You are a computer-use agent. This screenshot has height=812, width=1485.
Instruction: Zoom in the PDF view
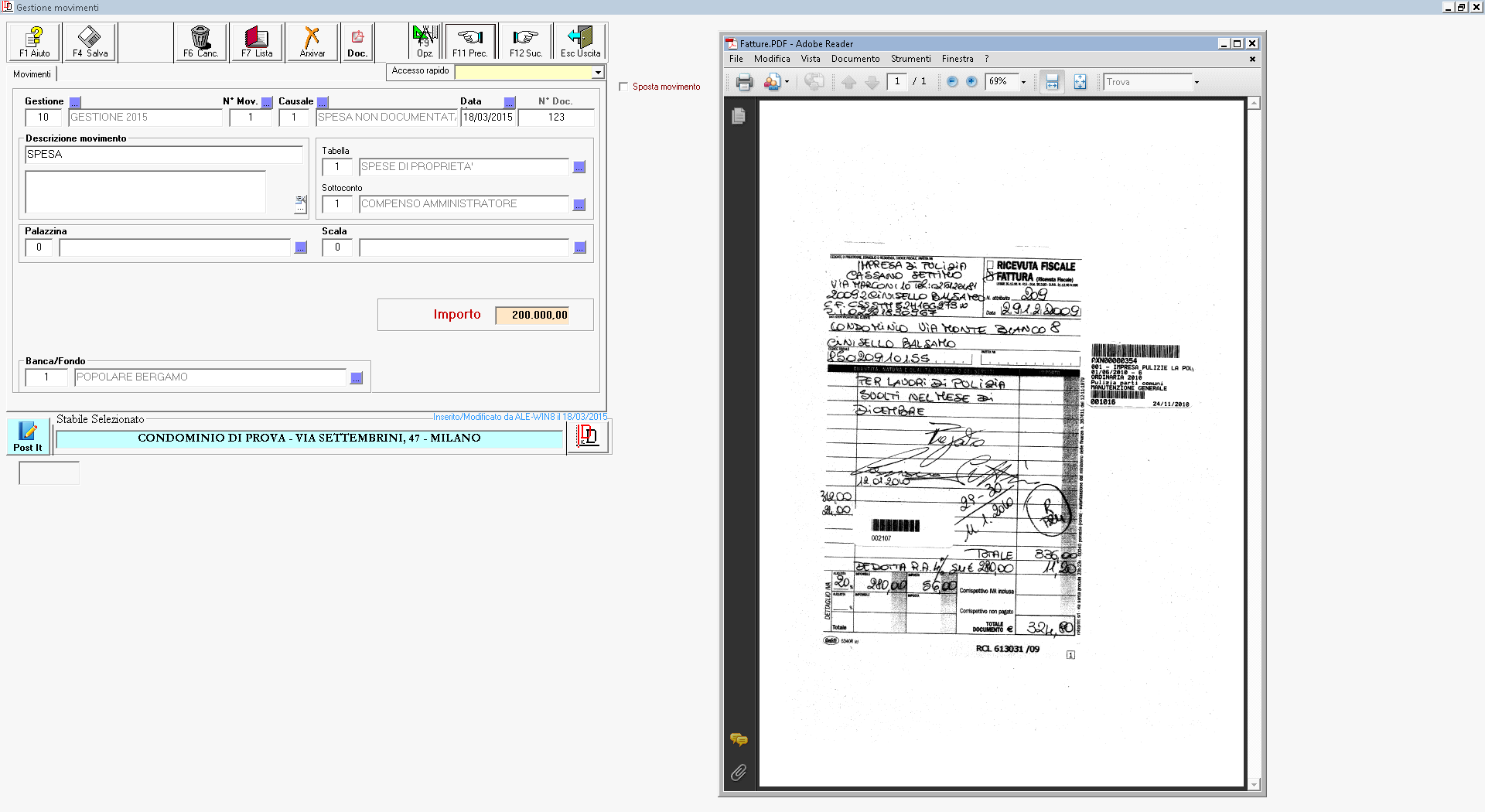971,81
